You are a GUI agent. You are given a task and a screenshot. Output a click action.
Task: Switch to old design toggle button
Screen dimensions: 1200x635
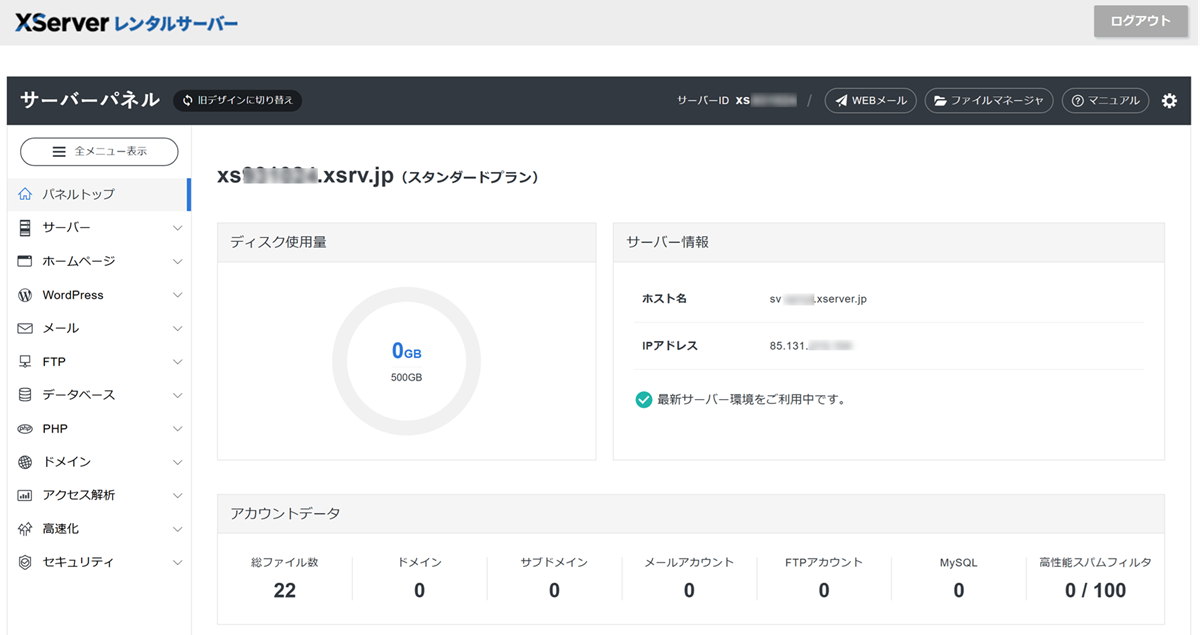click(237, 101)
